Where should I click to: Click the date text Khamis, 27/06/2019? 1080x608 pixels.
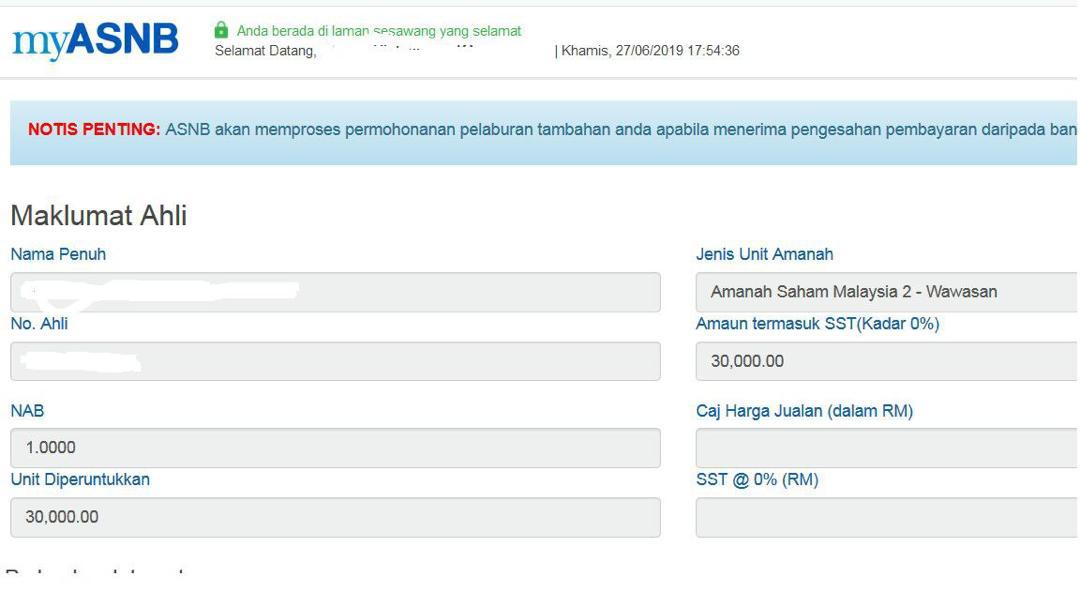coord(621,50)
